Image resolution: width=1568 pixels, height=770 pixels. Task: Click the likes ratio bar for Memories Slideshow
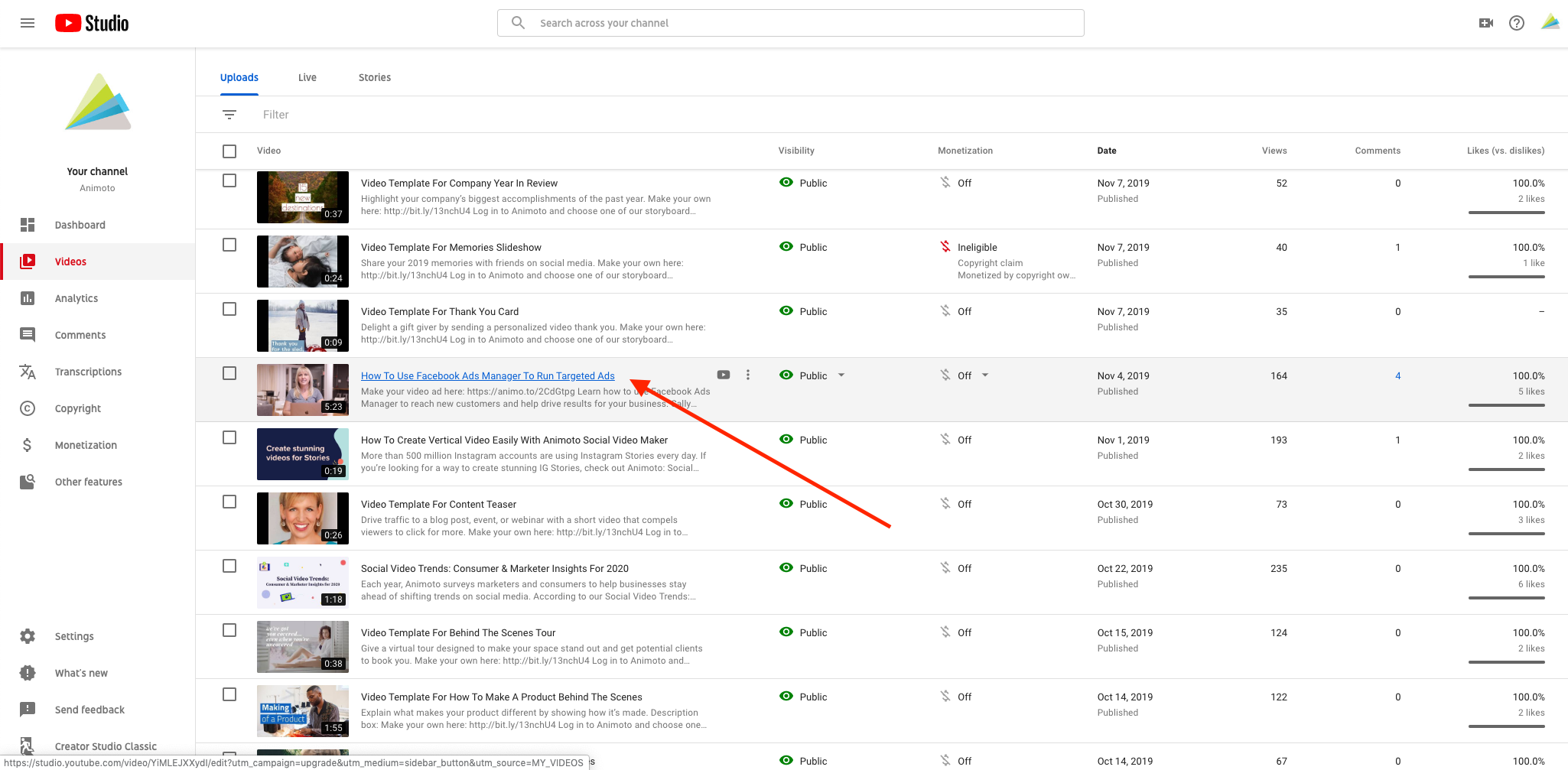click(1506, 276)
